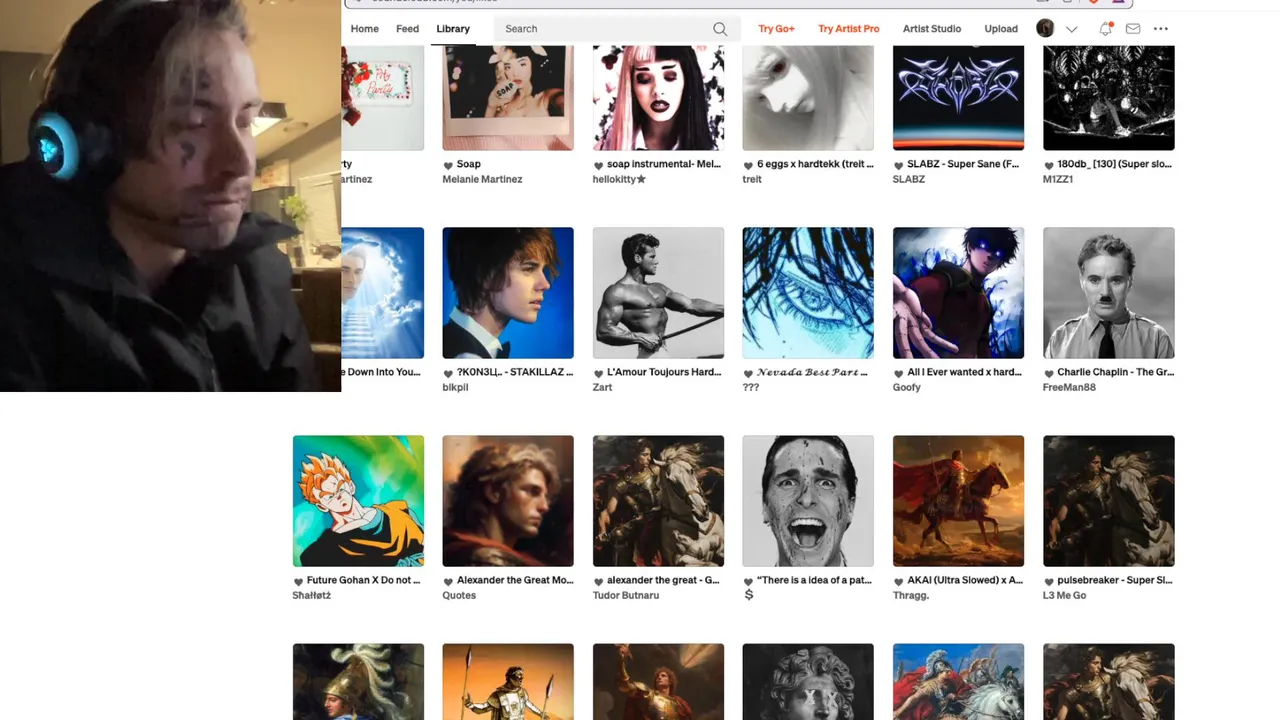Image resolution: width=1280 pixels, height=720 pixels.
Task: Expand the profile dropdown chevron
Action: coord(1072,29)
